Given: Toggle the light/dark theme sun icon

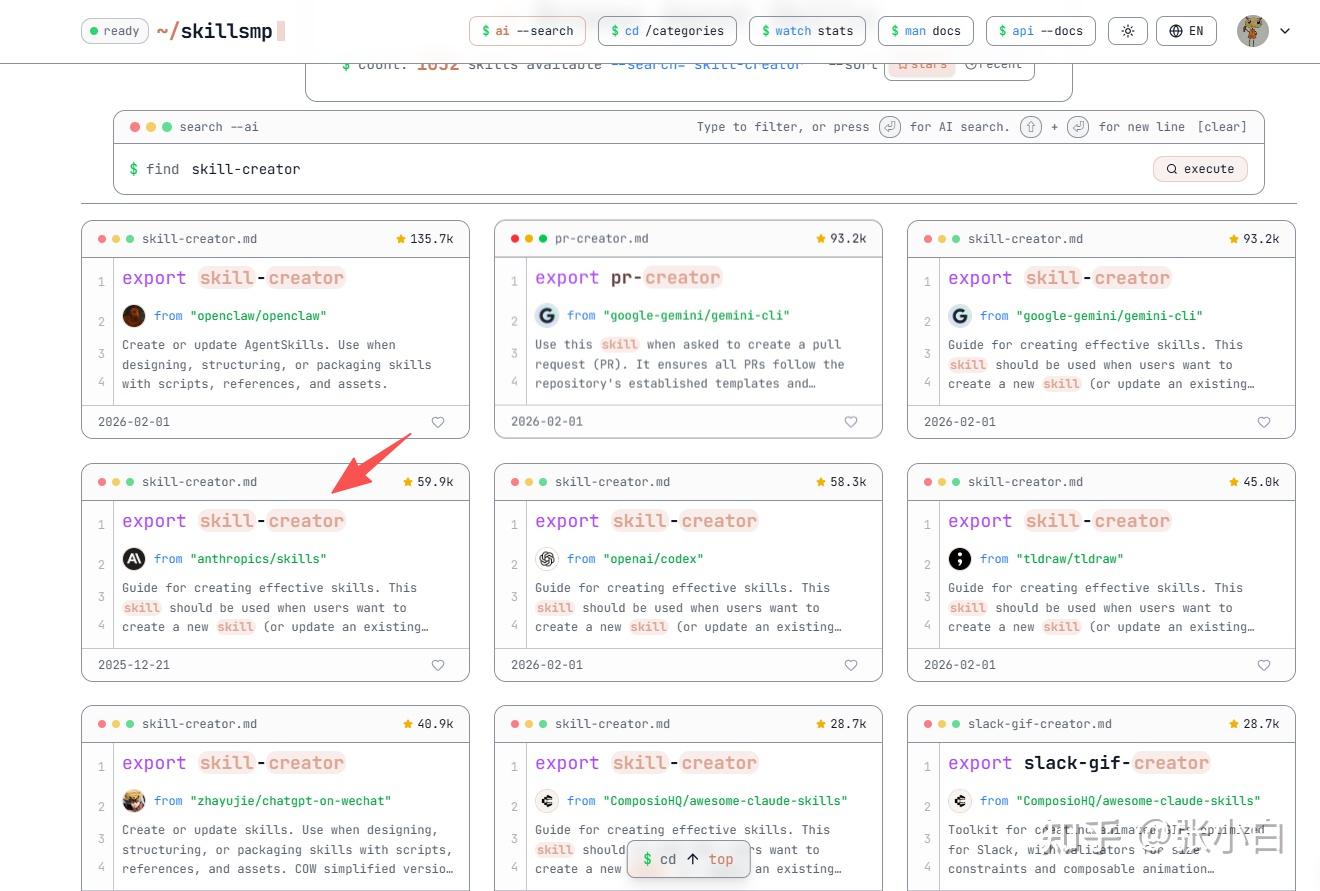Looking at the screenshot, I should tap(1128, 31).
